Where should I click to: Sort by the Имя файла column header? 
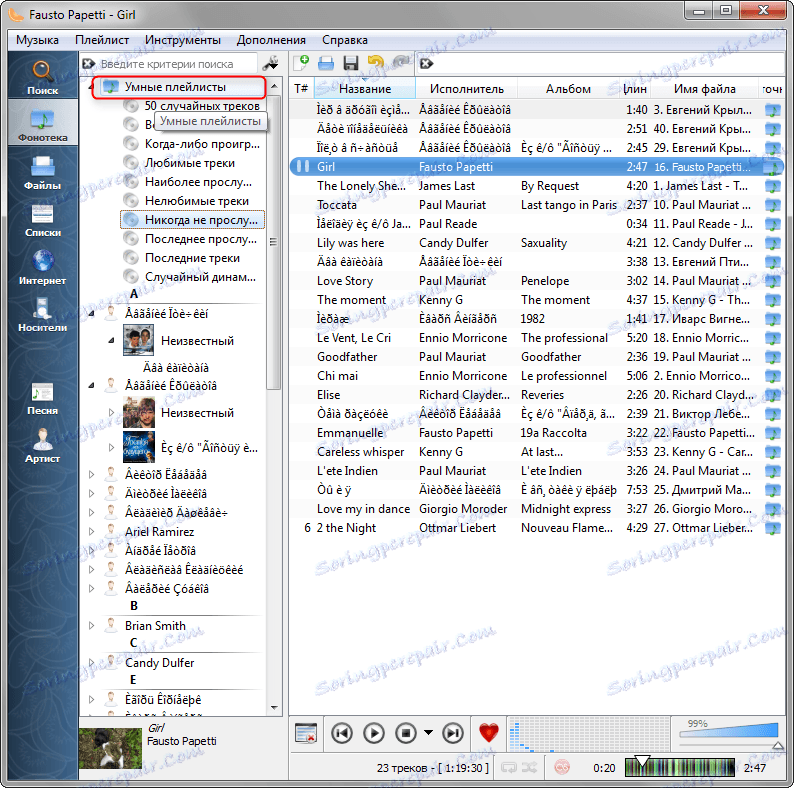pyautogui.click(x=704, y=89)
